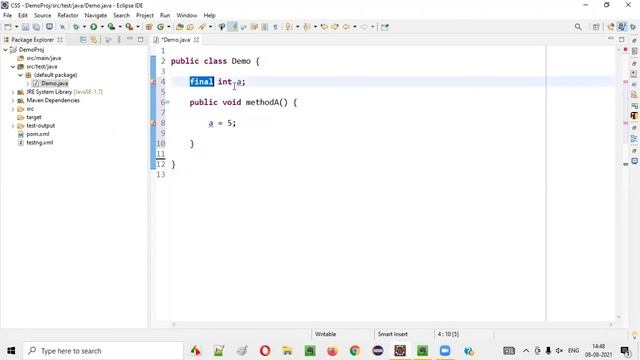
Task: Click the editor horizontal scrollbar
Action: (392, 324)
